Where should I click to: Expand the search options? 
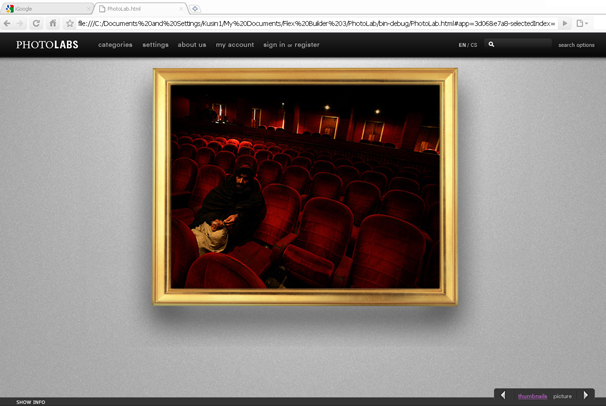tap(576, 45)
